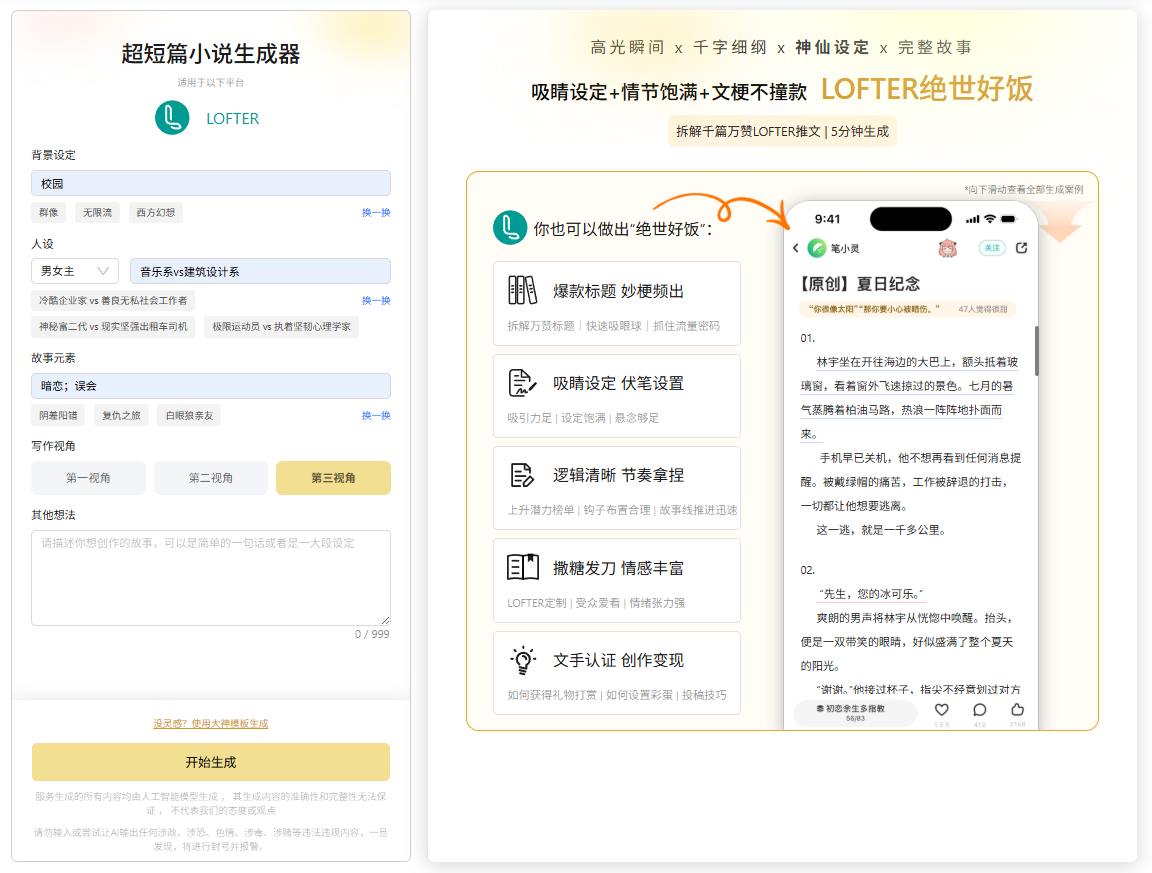Click the 爆款标题 妙梗频出 card

(616, 303)
